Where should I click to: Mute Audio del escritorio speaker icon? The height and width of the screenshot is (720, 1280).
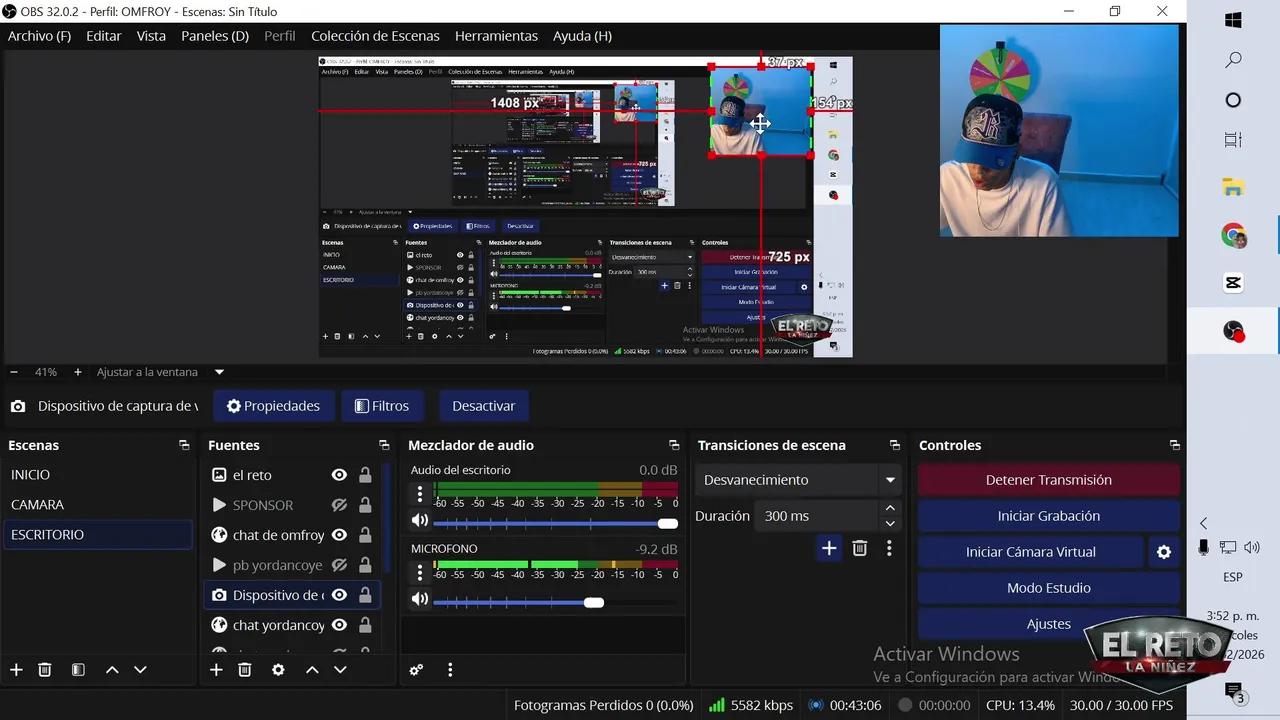(x=420, y=520)
